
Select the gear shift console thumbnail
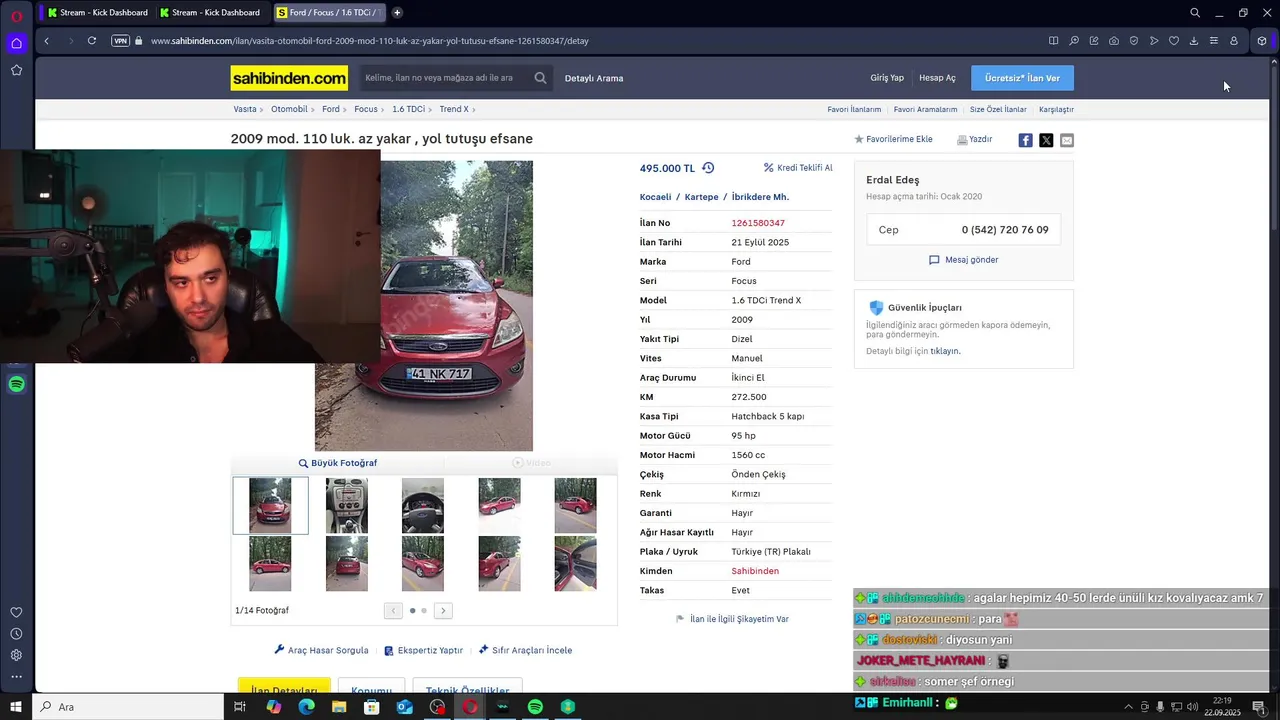tap(347, 506)
